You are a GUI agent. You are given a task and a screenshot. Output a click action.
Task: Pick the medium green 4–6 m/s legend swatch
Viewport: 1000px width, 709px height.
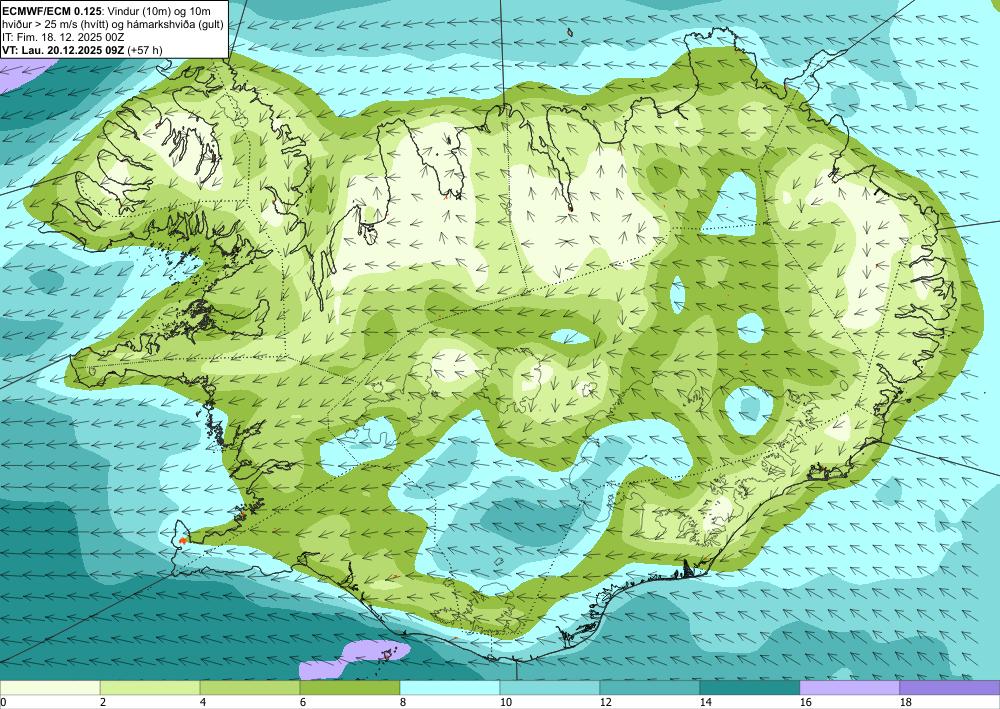(250, 688)
